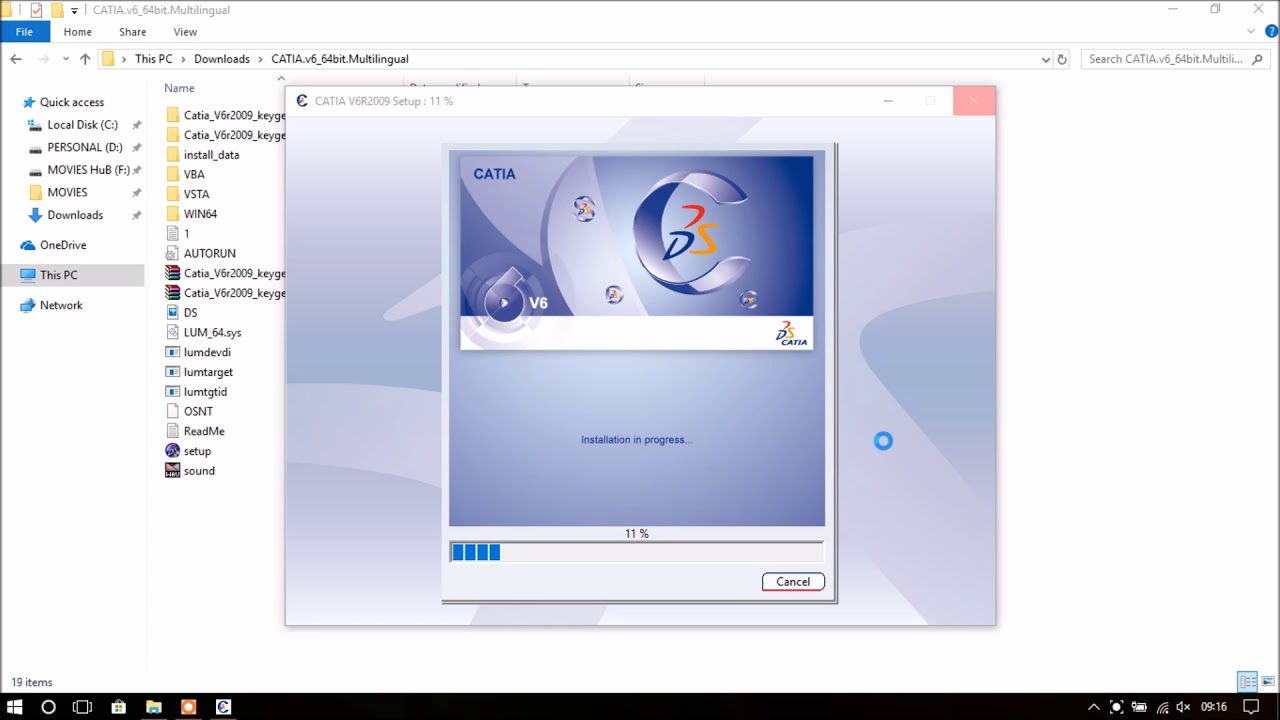Open Cortana search circle on taskbar
The image size is (1280, 720).
click(48, 707)
